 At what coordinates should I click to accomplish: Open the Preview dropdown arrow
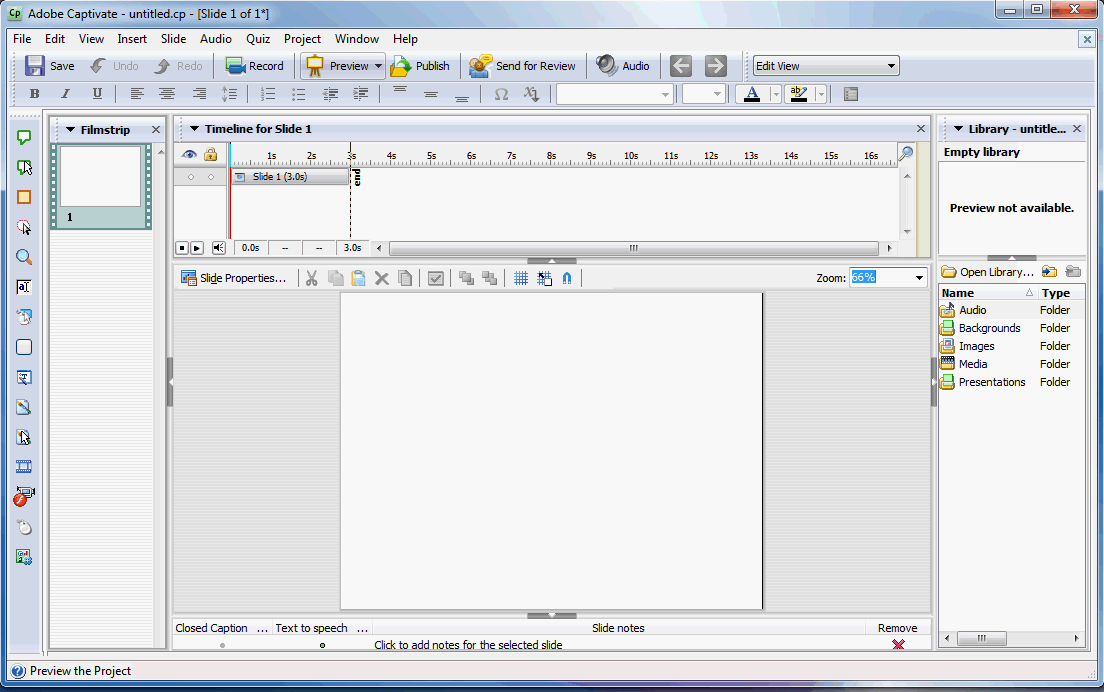click(378, 66)
